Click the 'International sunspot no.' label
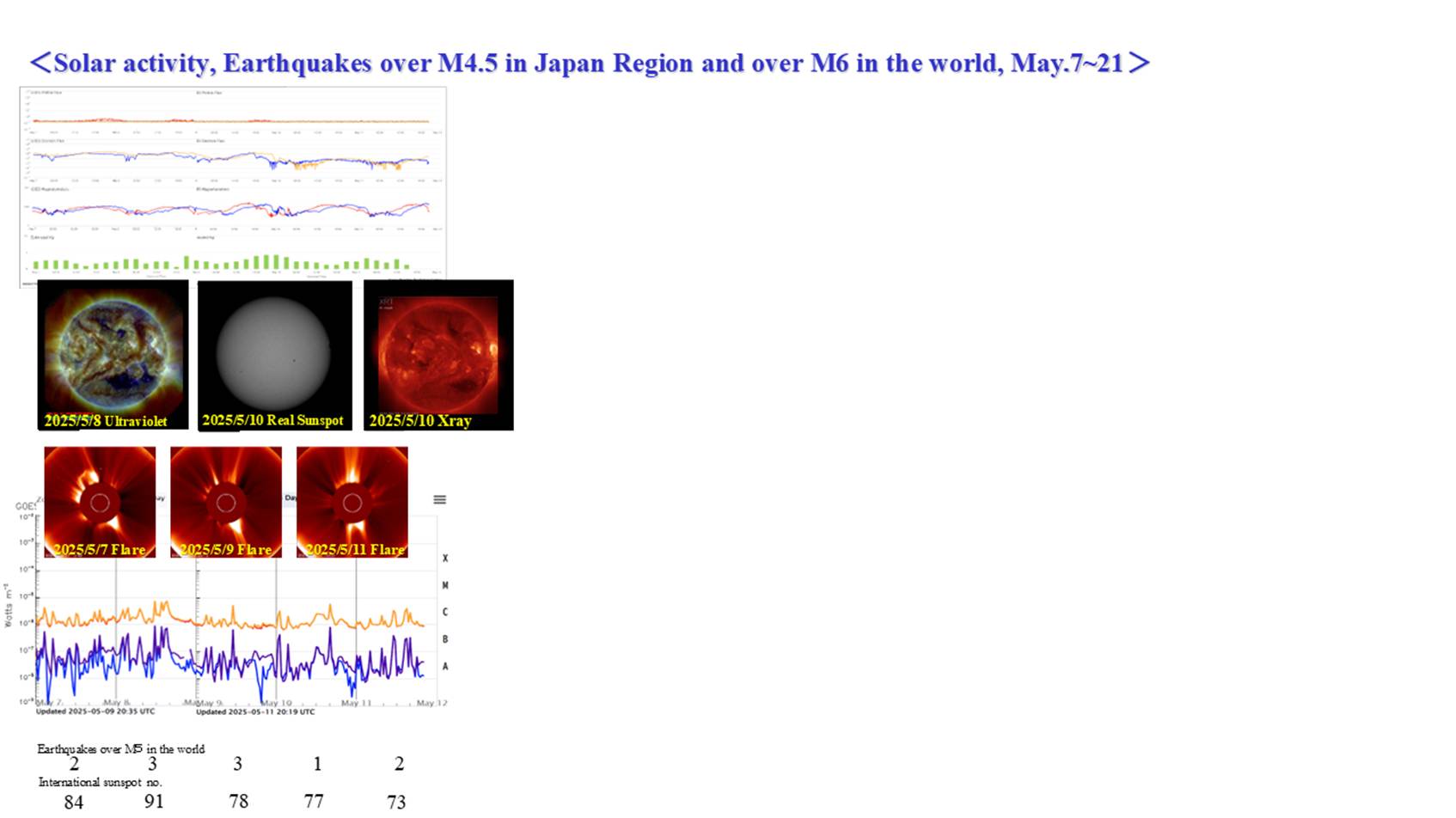 click(101, 782)
